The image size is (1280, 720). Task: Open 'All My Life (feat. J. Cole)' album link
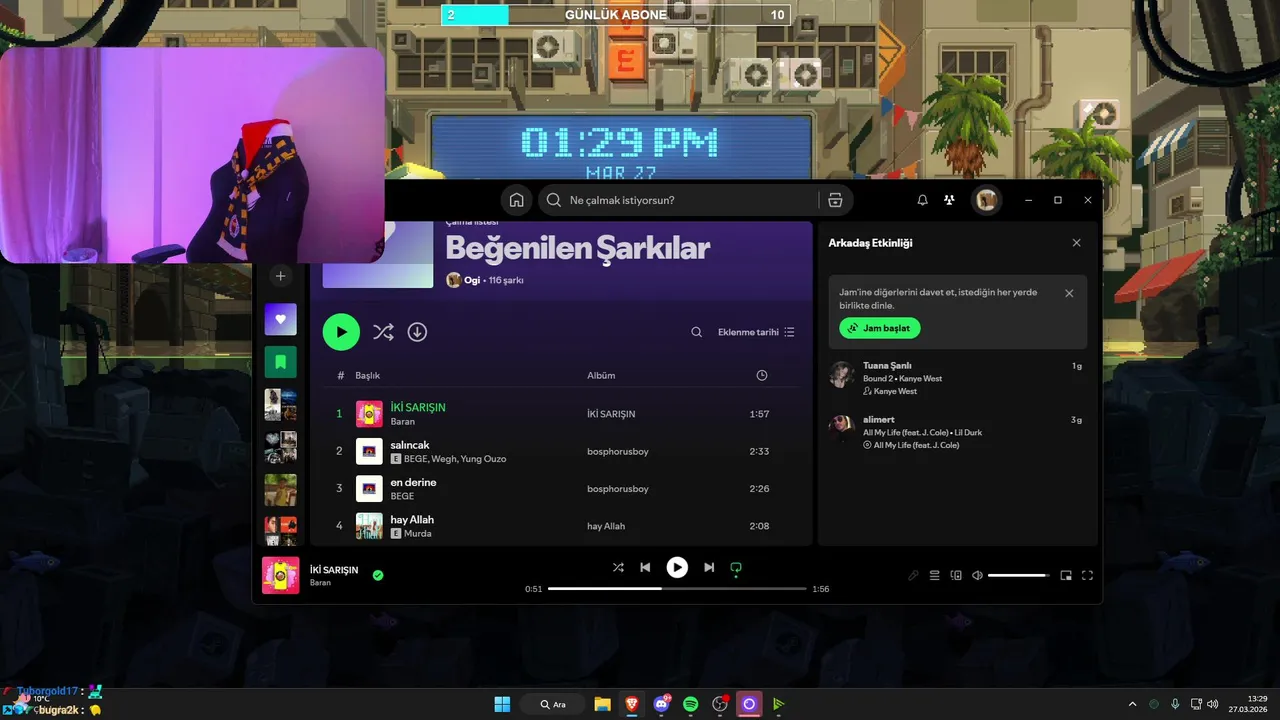pyautogui.click(x=916, y=446)
